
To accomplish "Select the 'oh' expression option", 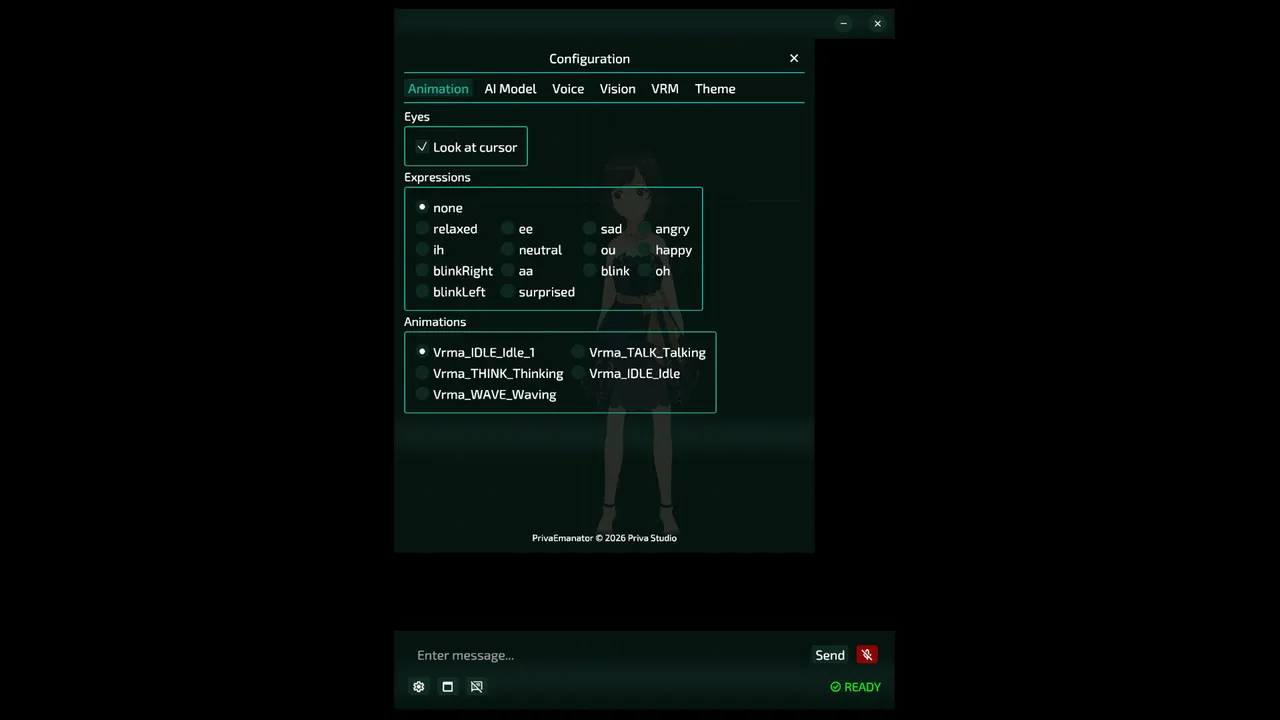I will 645,270.
